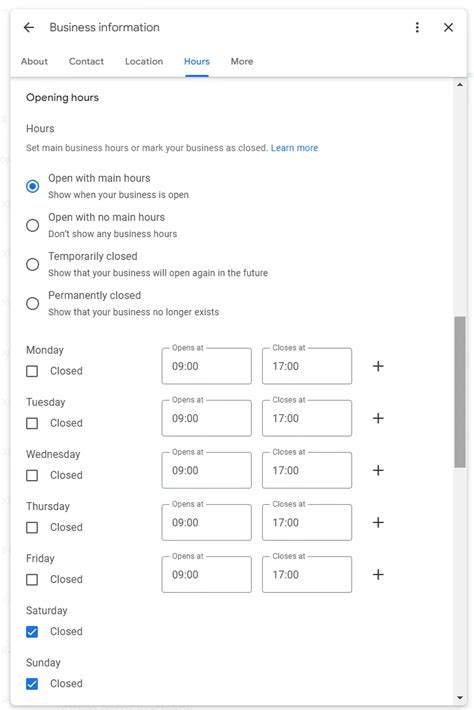
Task: Mark Monday as Closed
Action: [x=32, y=371]
